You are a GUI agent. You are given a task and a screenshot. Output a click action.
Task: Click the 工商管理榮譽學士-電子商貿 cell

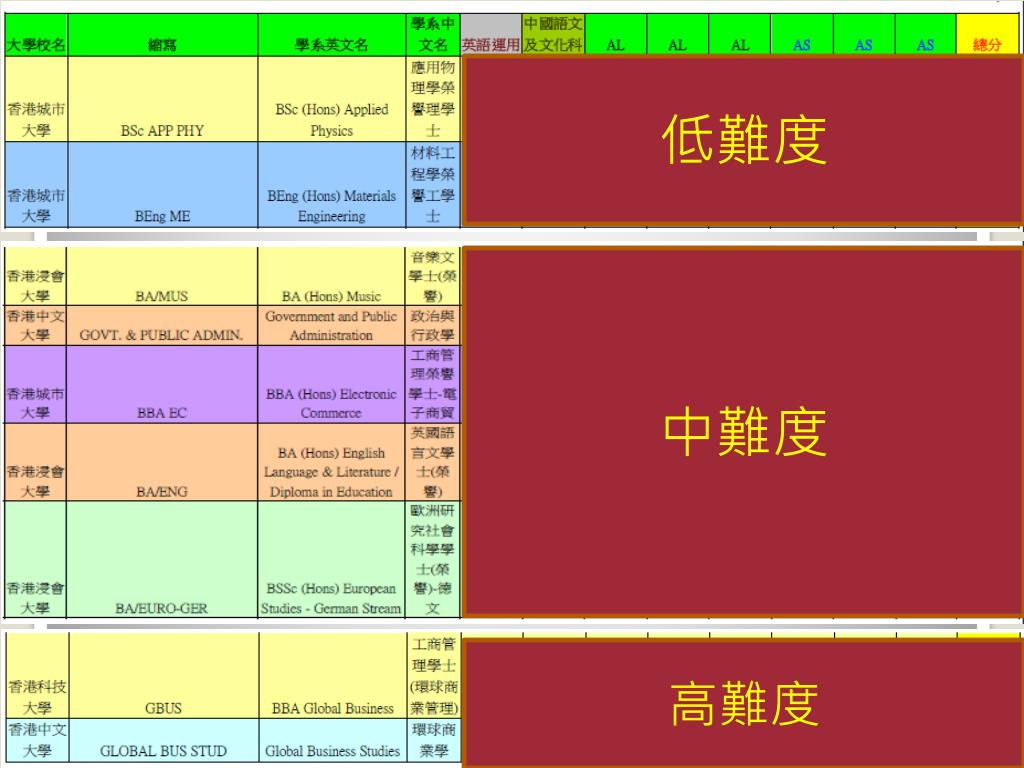432,384
